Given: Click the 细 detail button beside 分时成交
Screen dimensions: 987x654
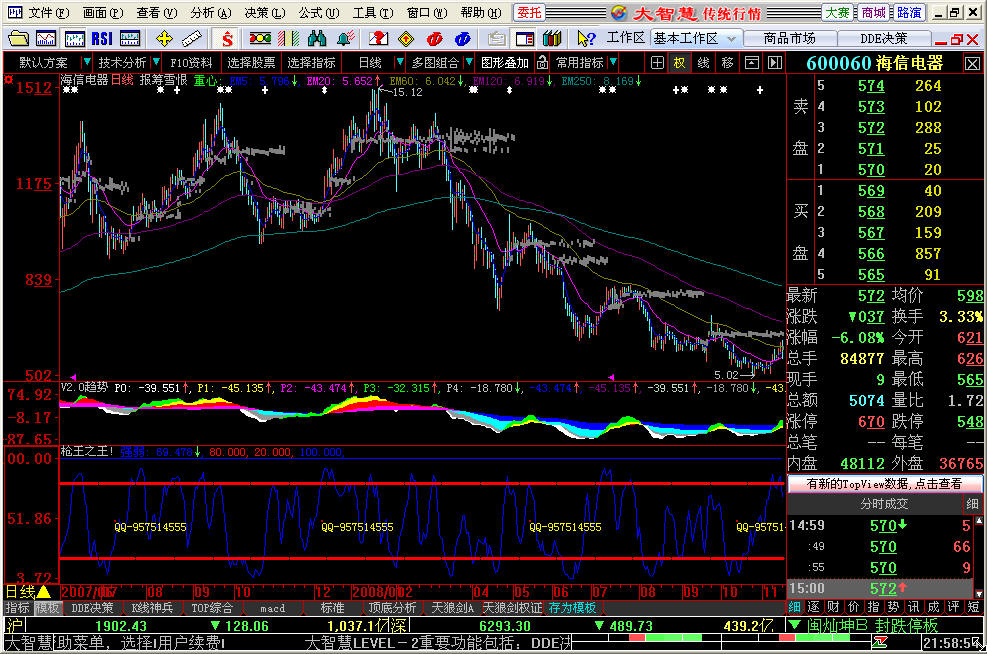Looking at the screenshot, I should coord(973,504).
